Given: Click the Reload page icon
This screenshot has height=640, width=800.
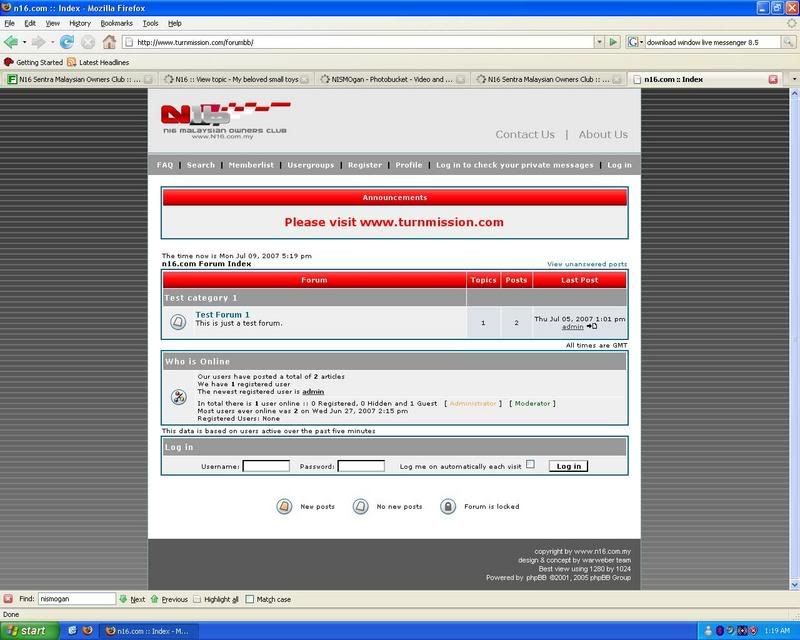Looking at the screenshot, I should [x=67, y=42].
